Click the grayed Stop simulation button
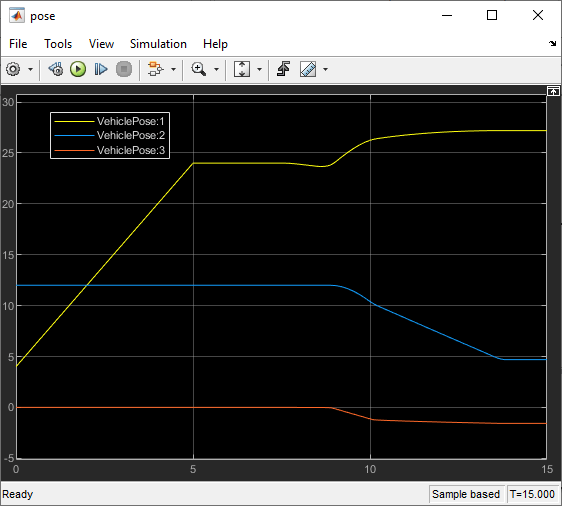The width and height of the screenshot is (562, 506). [124, 69]
